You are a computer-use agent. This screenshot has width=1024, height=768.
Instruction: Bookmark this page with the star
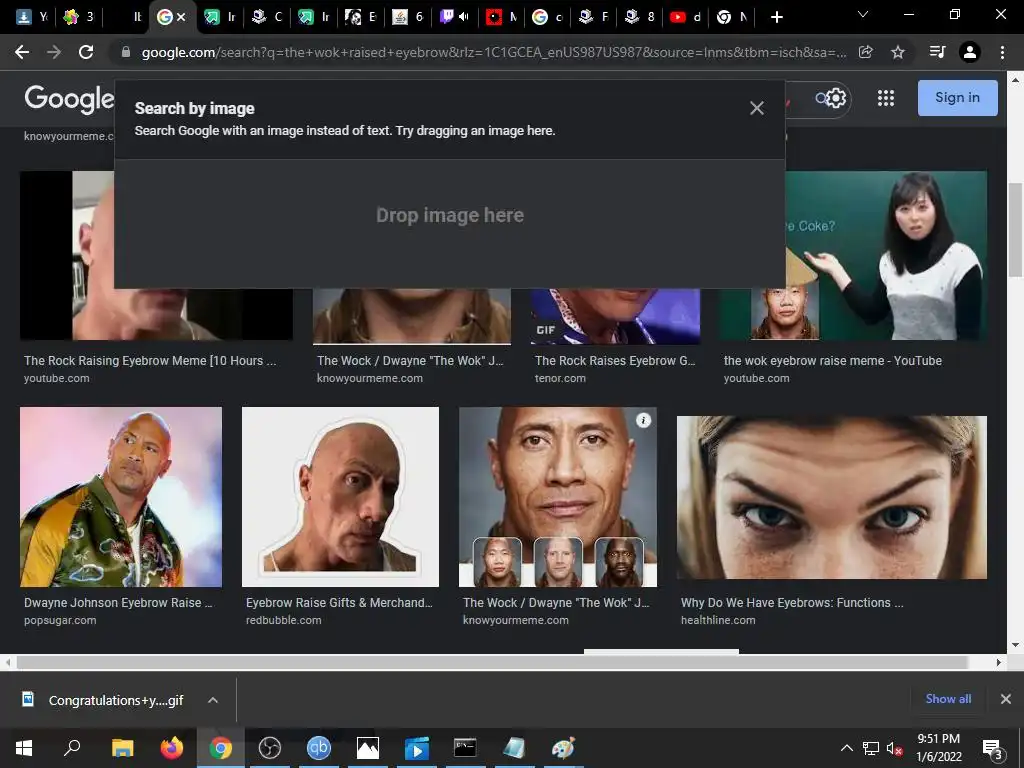coord(898,52)
